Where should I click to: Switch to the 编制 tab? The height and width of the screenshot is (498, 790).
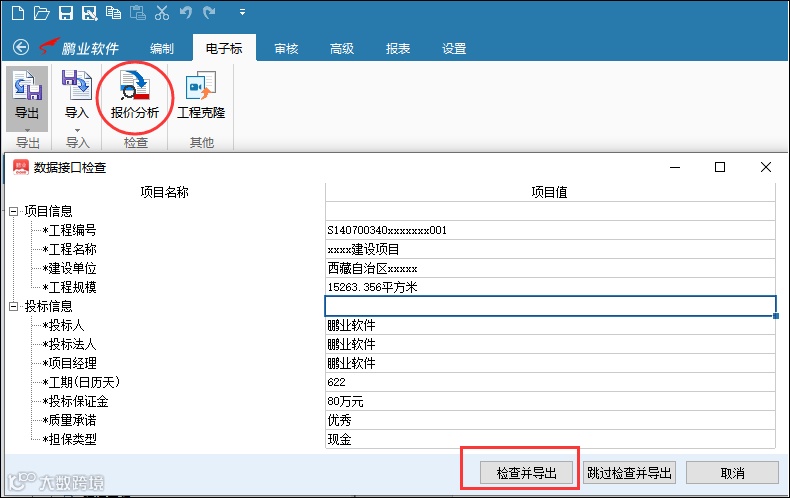pyautogui.click(x=162, y=48)
